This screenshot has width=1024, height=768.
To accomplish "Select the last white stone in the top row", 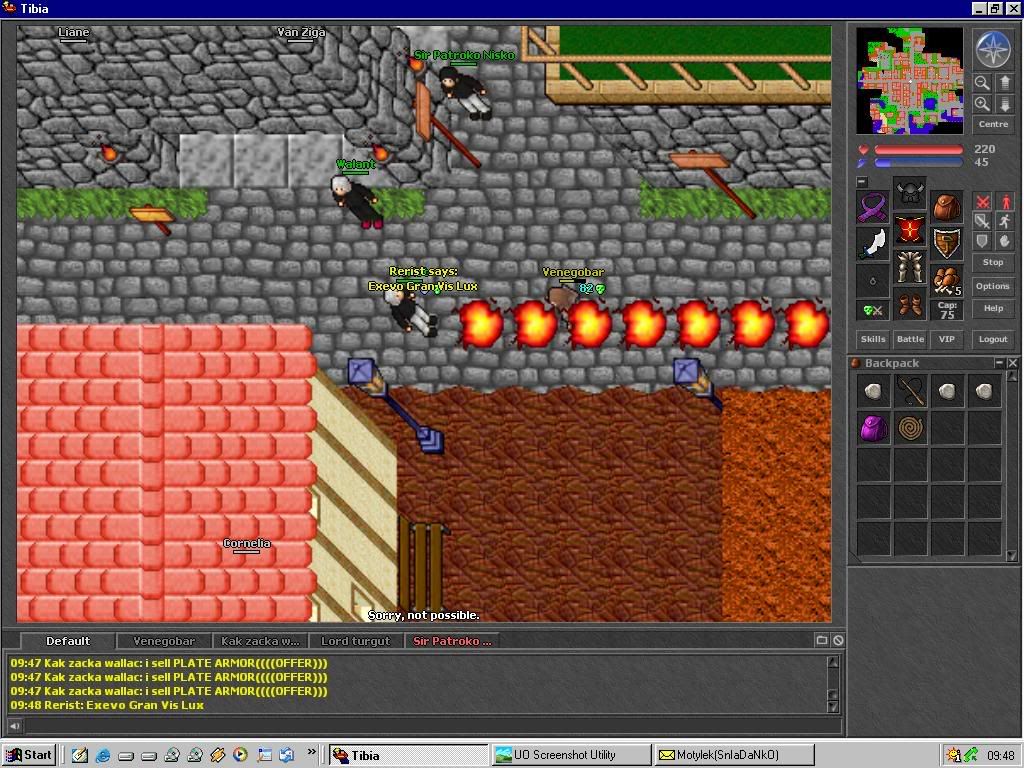I will pyautogui.click(x=984, y=391).
